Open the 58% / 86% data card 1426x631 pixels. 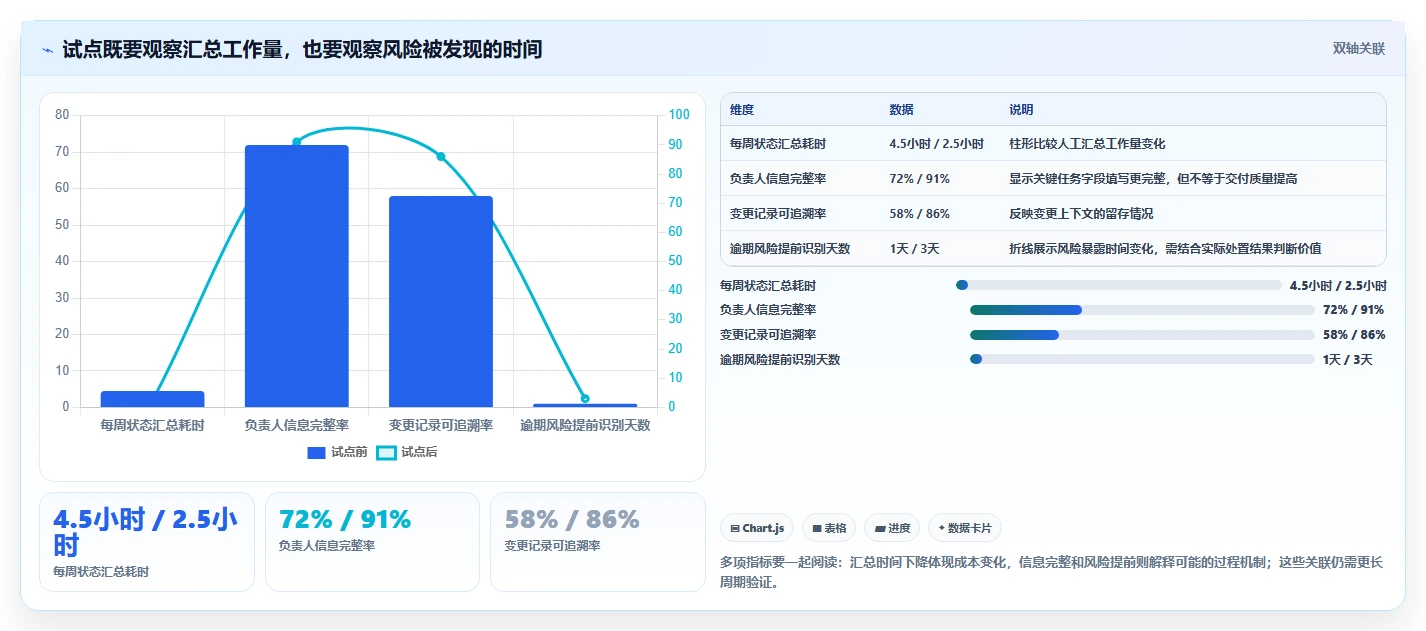(x=598, y=542)
